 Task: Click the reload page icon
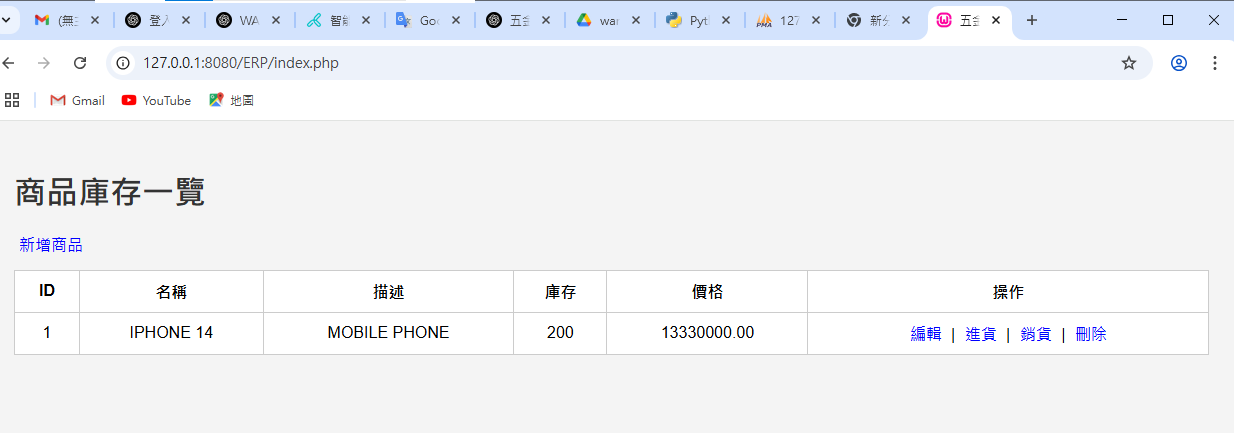point(80,63)
